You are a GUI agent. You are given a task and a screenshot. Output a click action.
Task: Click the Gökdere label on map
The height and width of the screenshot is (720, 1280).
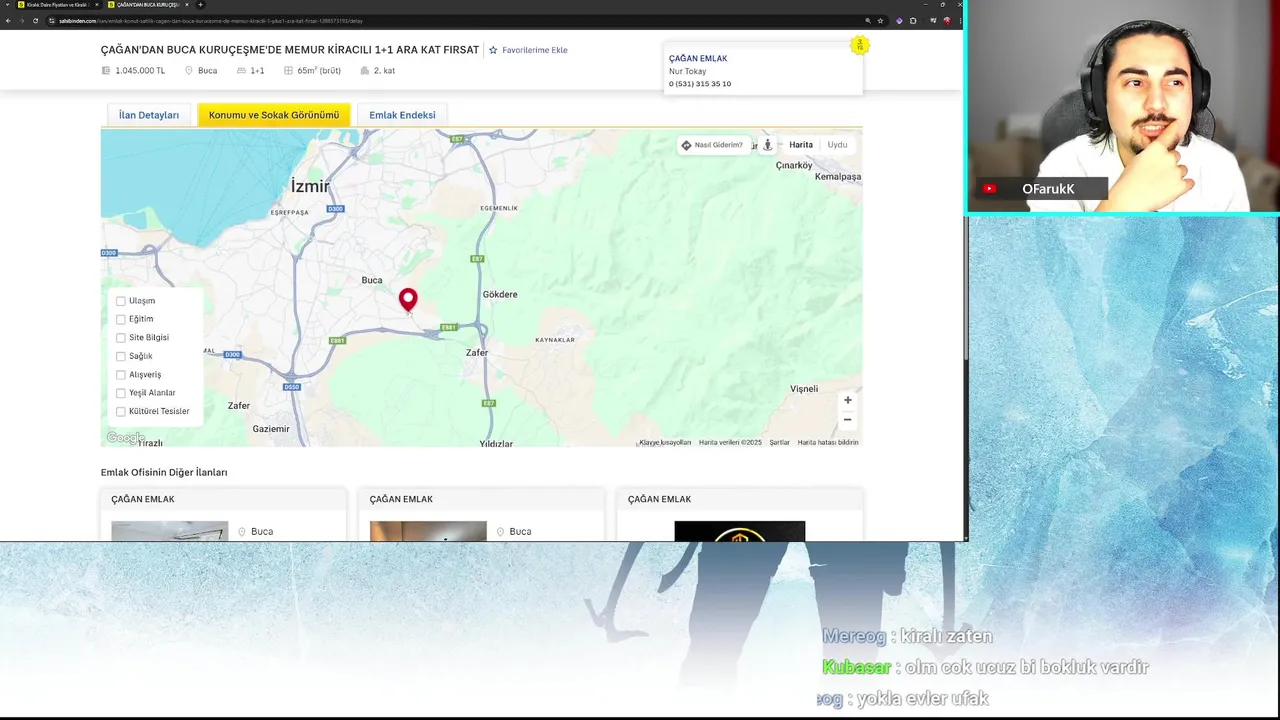point(500,294)
